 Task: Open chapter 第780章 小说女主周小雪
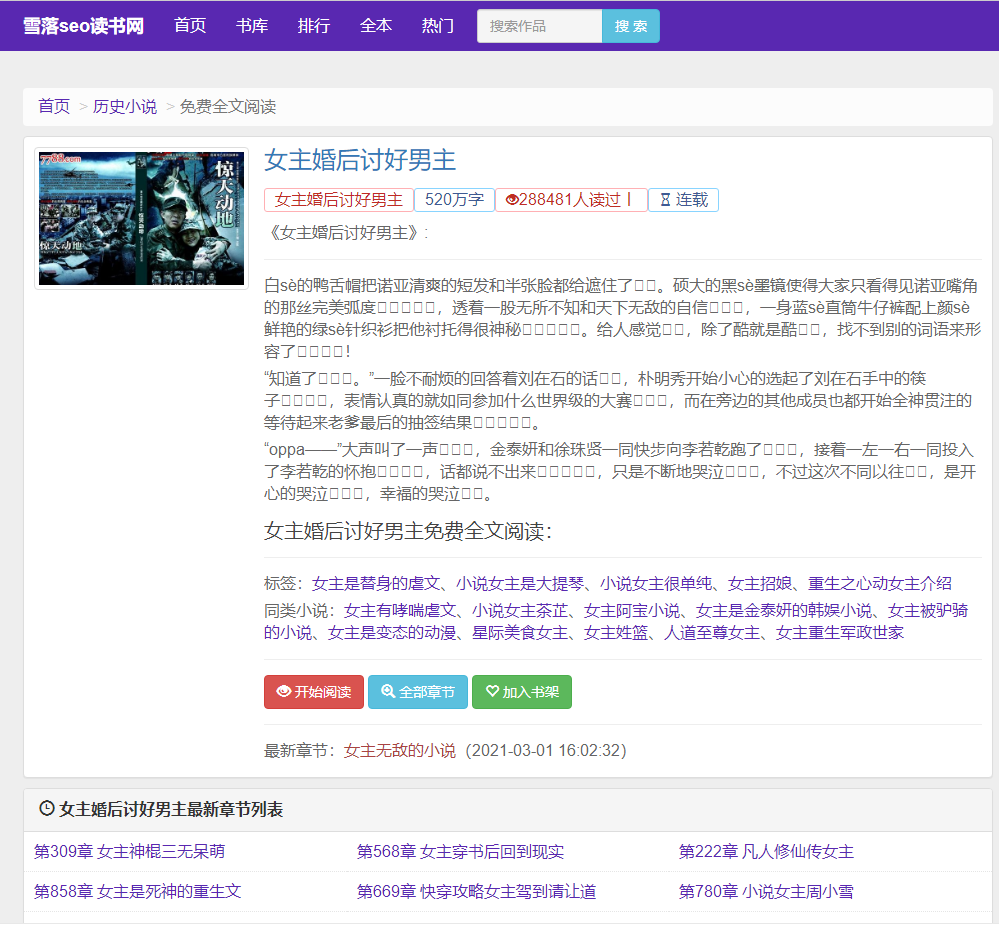pos(766,892)
